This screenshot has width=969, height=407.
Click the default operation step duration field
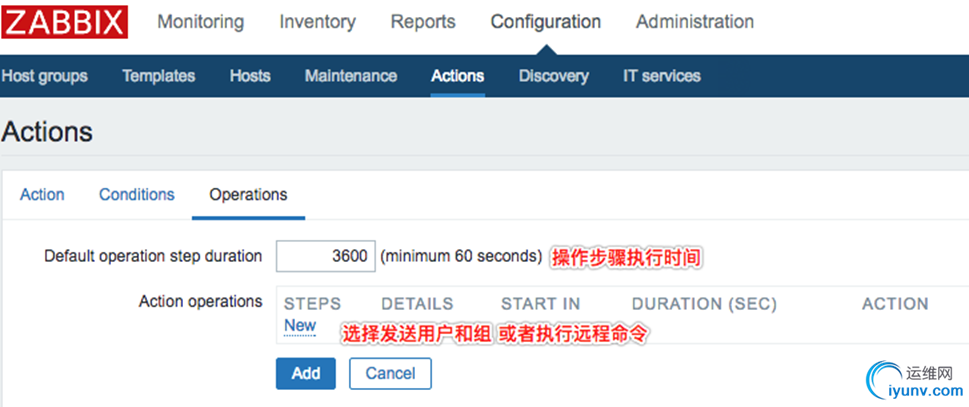click(x=326, y=256)
